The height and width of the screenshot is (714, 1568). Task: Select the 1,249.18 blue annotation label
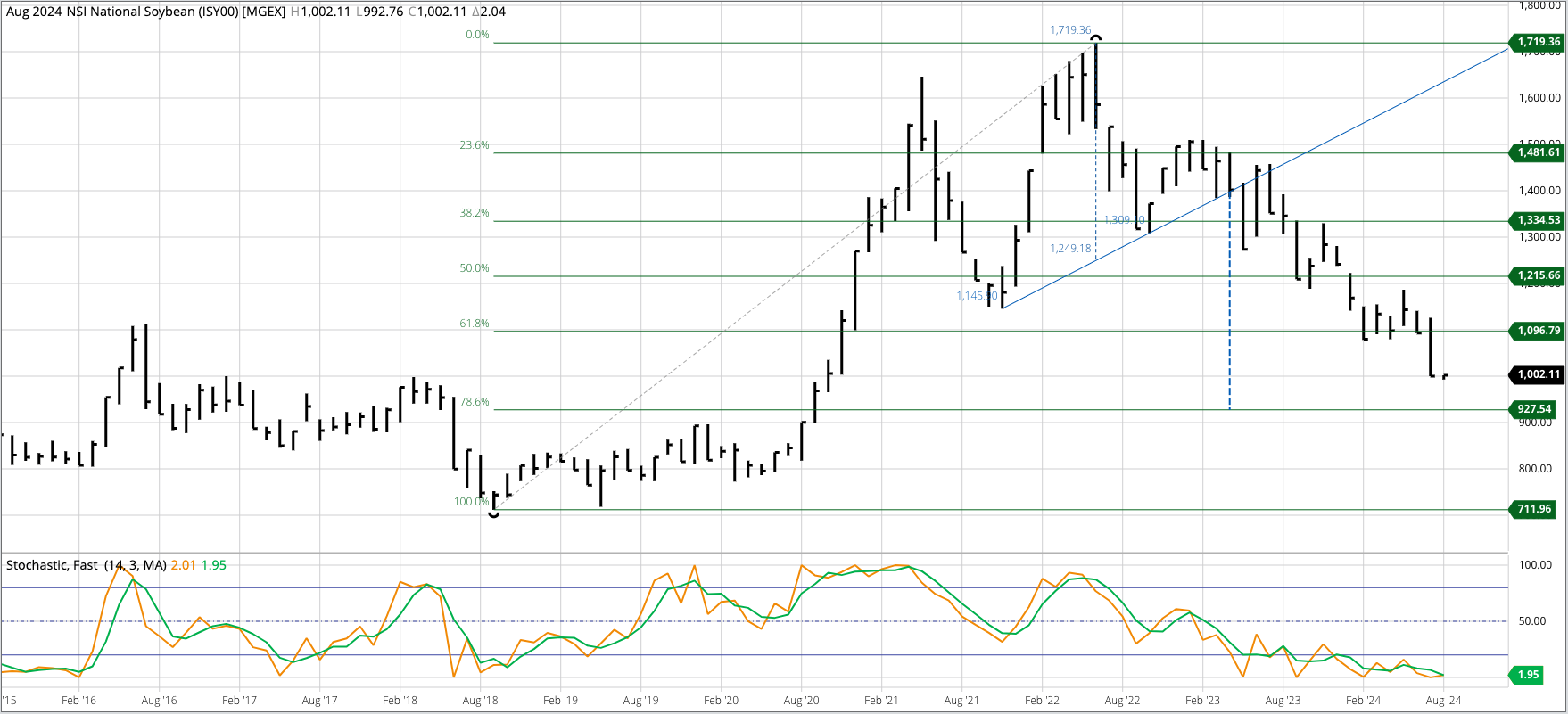click(1070, 249)
